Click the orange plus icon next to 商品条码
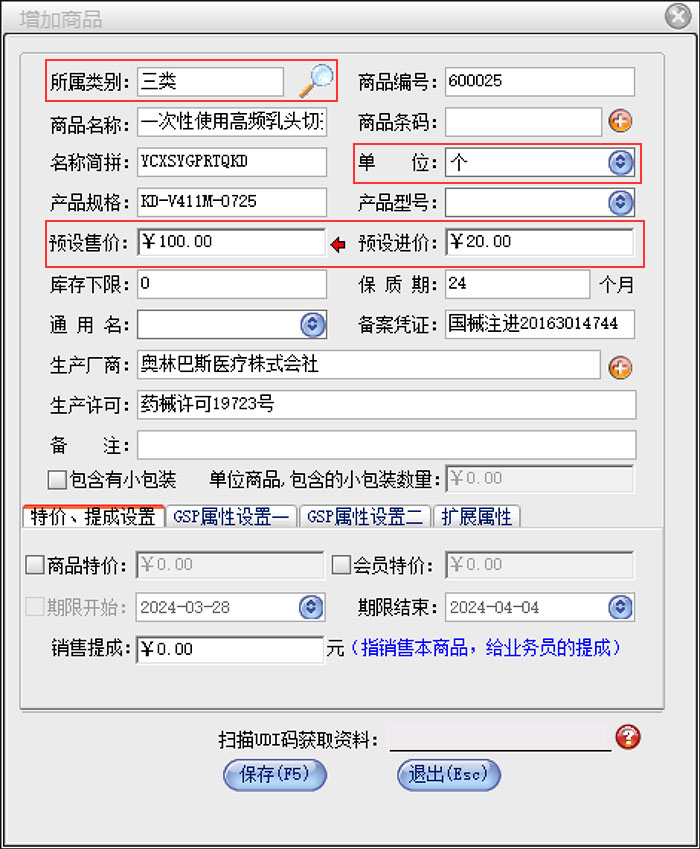The image size is (700, 849). pos(621,122)
